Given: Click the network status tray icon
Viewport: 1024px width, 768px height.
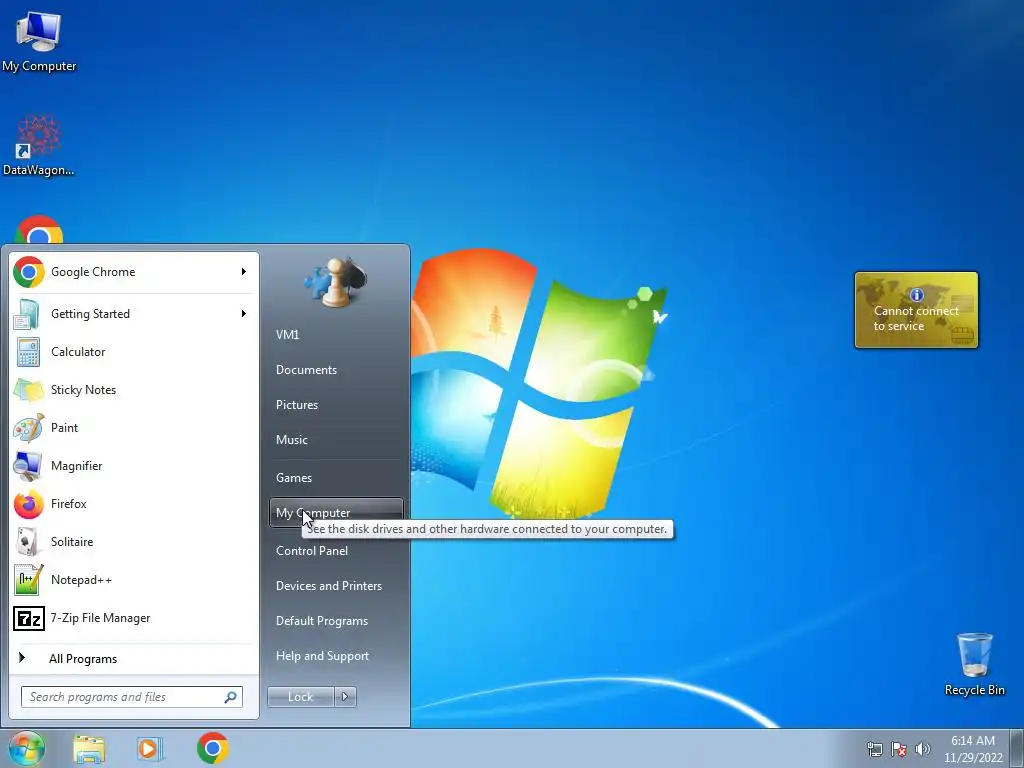Looking at the screenshot, I should pos(874,749).
